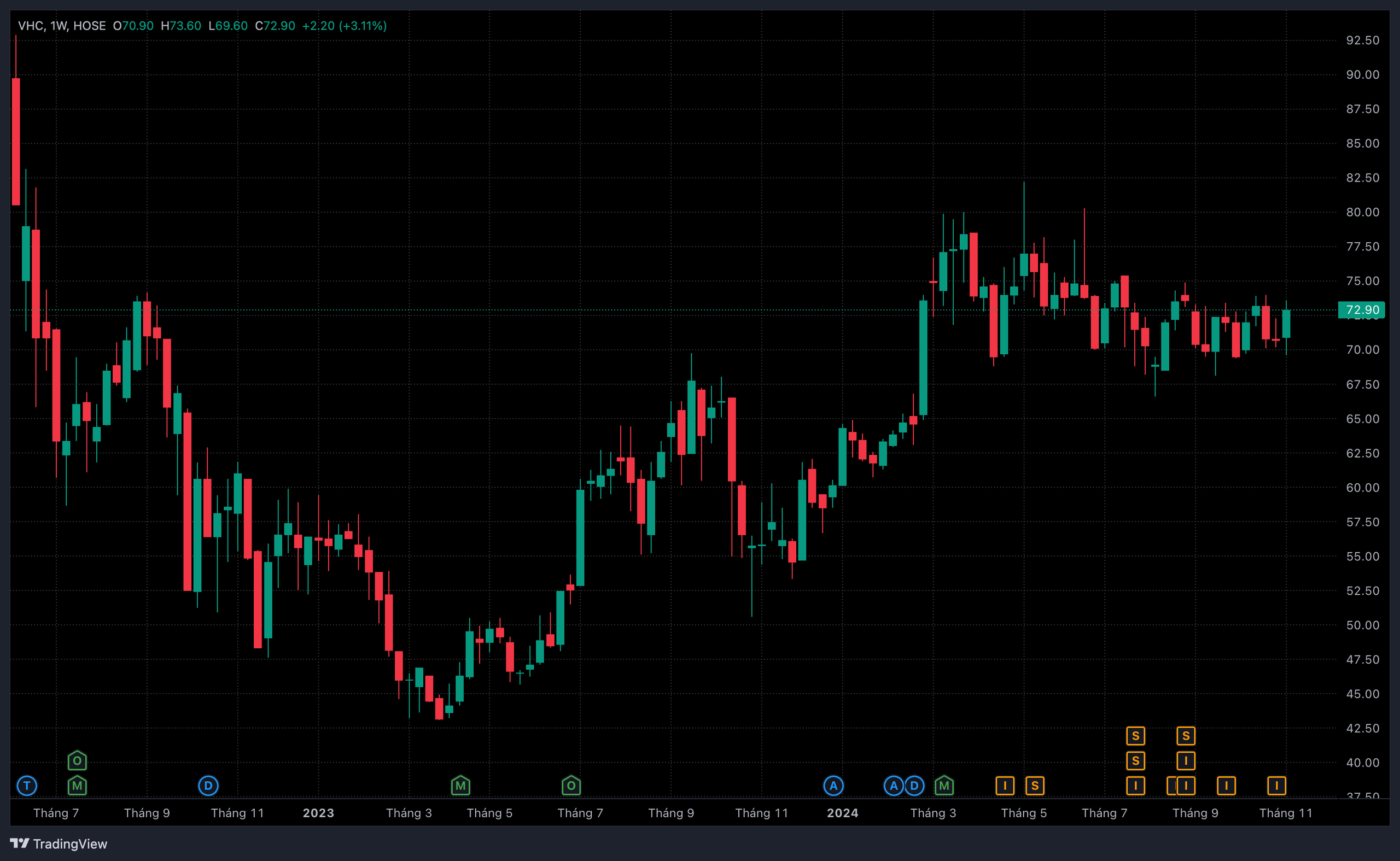1400x861 pixels.
Task: Click the blue T event marker
Action: [27, 786]
